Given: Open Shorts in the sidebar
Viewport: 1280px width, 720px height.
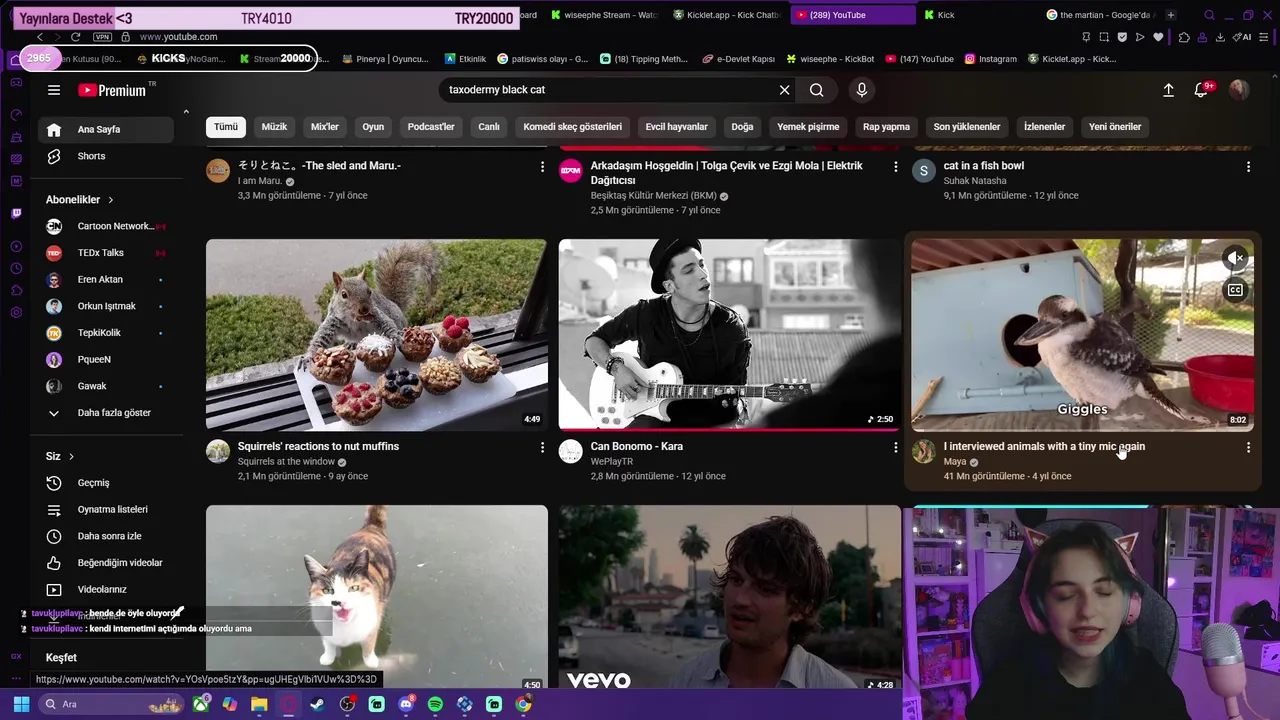Looking at the screenshot, I should coord(108,156).
